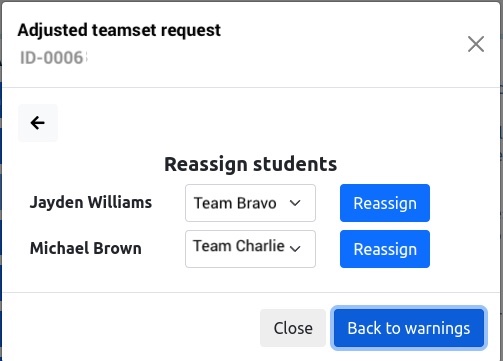Click the chevron beside Team Bravo
503x361 pixels.
point(295,203)
